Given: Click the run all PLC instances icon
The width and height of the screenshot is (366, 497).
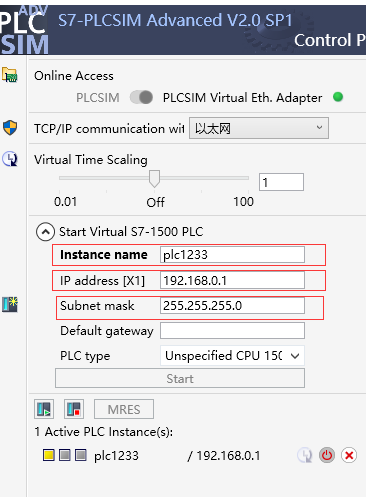Looking at the screenshot, I should tap(44, 409).
